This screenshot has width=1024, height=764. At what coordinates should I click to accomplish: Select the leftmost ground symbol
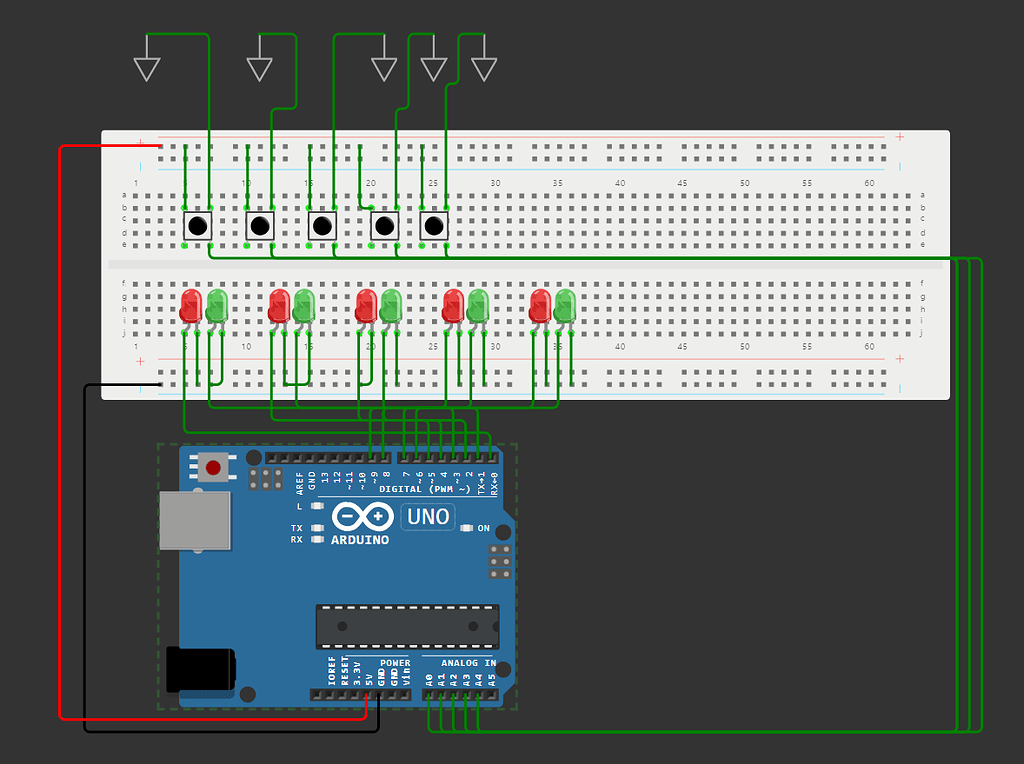pyautogui.click(x=147, y=68)
